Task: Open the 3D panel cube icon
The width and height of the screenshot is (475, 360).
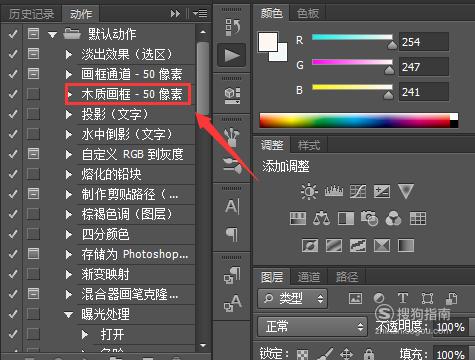Action: [x=232, y=95]
